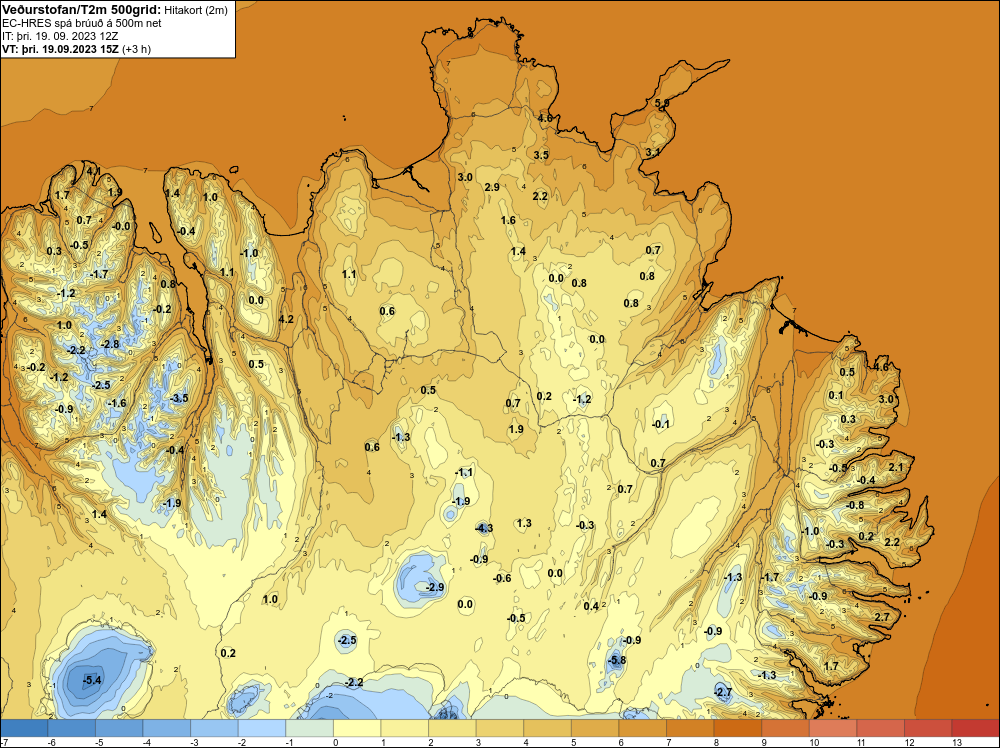The width and height of the screenshot is (1000, 748).
Task: Click the 5.9 temperature reading
Action: (x=662, y=102)
